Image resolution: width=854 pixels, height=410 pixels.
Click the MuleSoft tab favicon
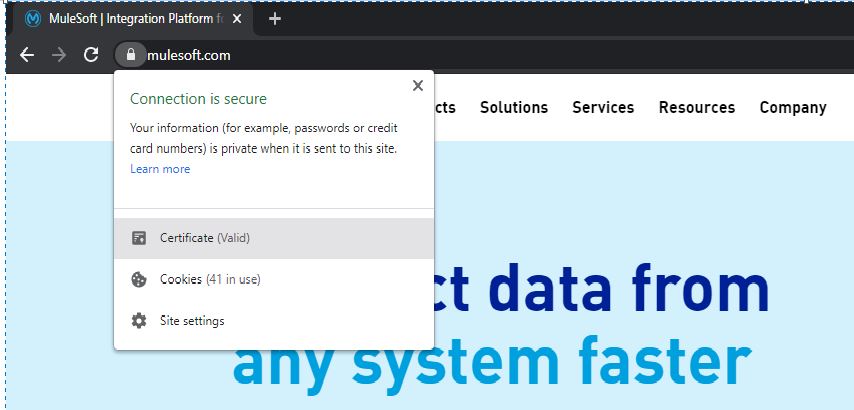(x=33, y=19)
